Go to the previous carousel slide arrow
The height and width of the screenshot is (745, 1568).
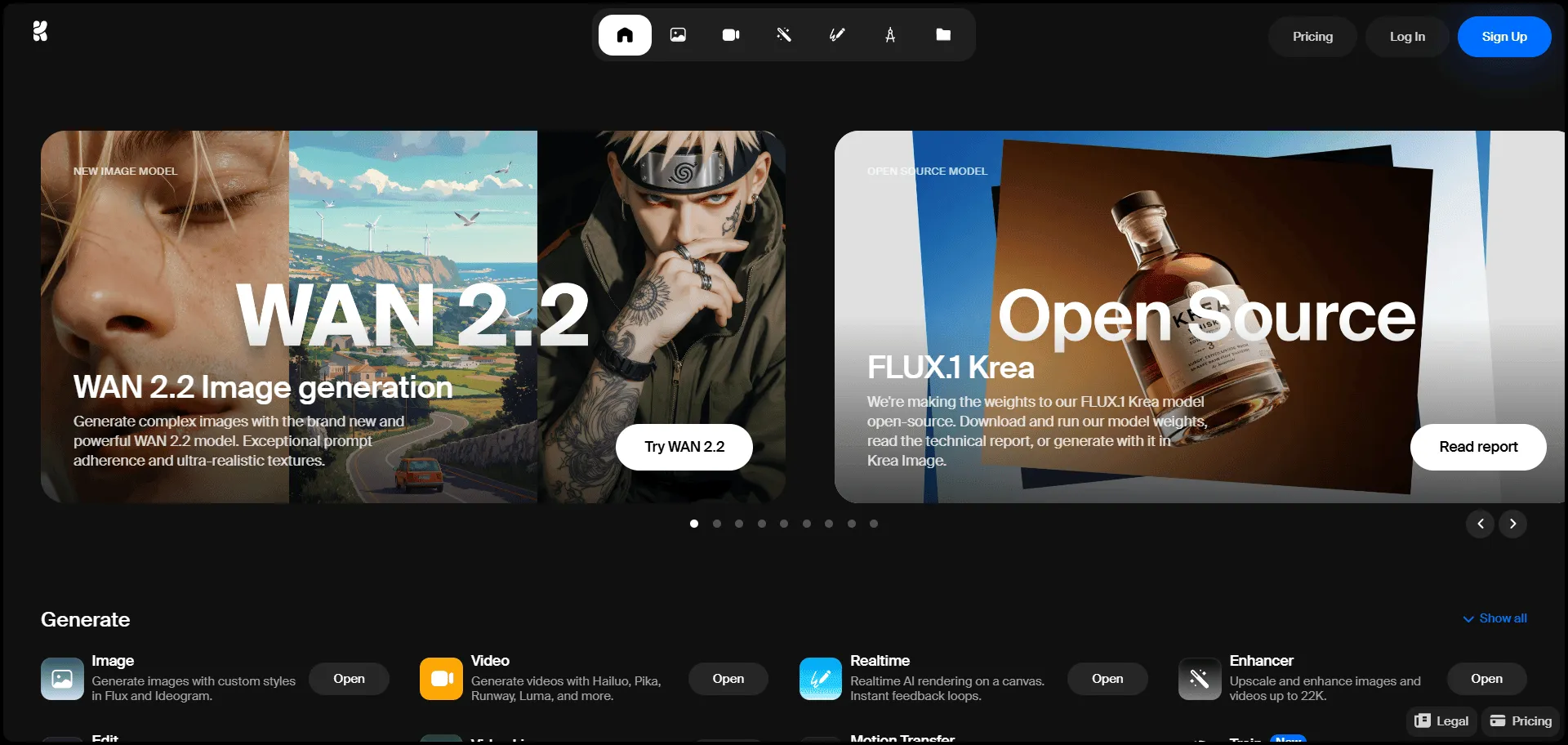(x=1480, y=524)
